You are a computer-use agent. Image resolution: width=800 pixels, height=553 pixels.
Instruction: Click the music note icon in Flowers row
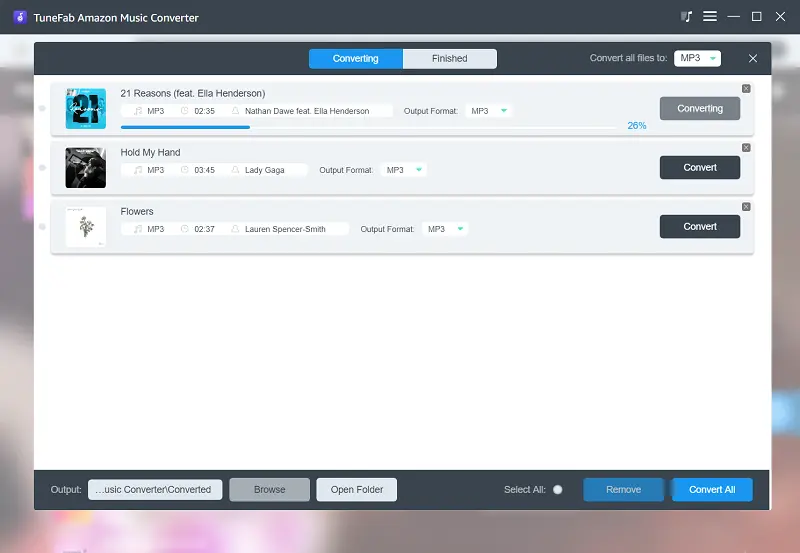click(138, 229)
